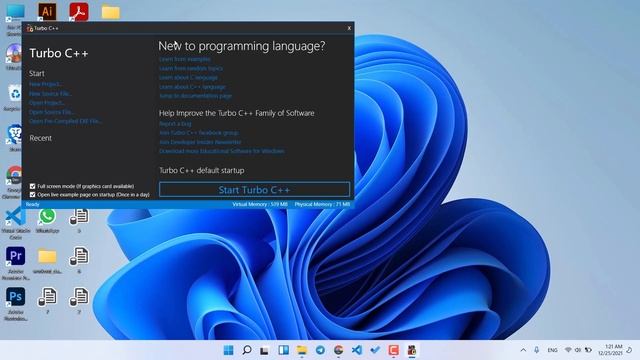Image resolution: width=640 pixels, height=360 pixels.
Task: Open the taskbar clock and date
Action: tap(610, 350)
